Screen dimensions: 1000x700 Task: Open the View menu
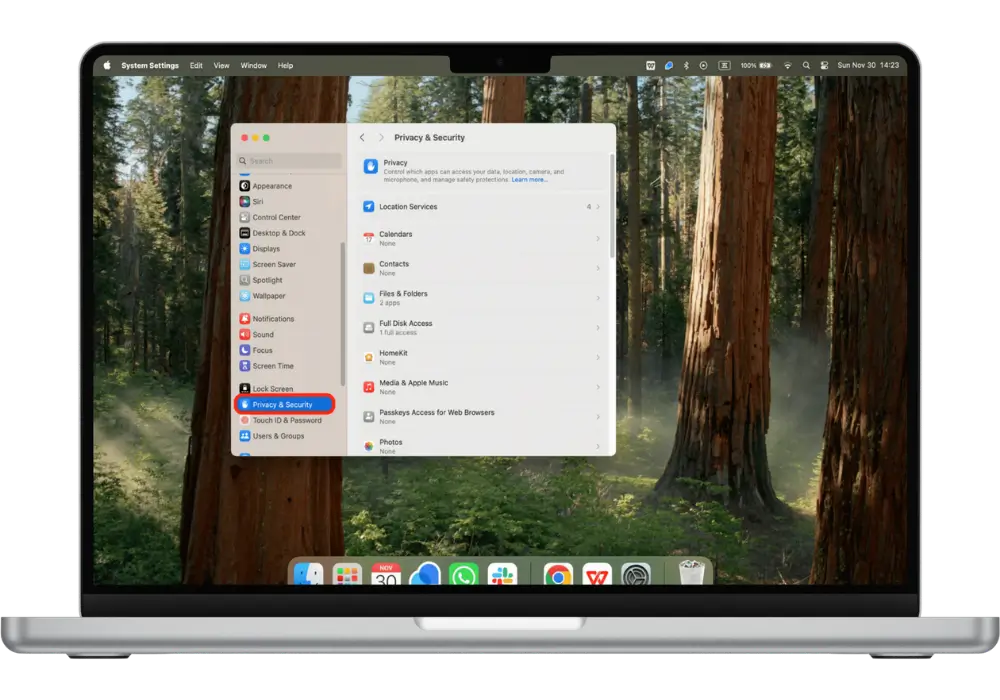click(x=221, y=66)
